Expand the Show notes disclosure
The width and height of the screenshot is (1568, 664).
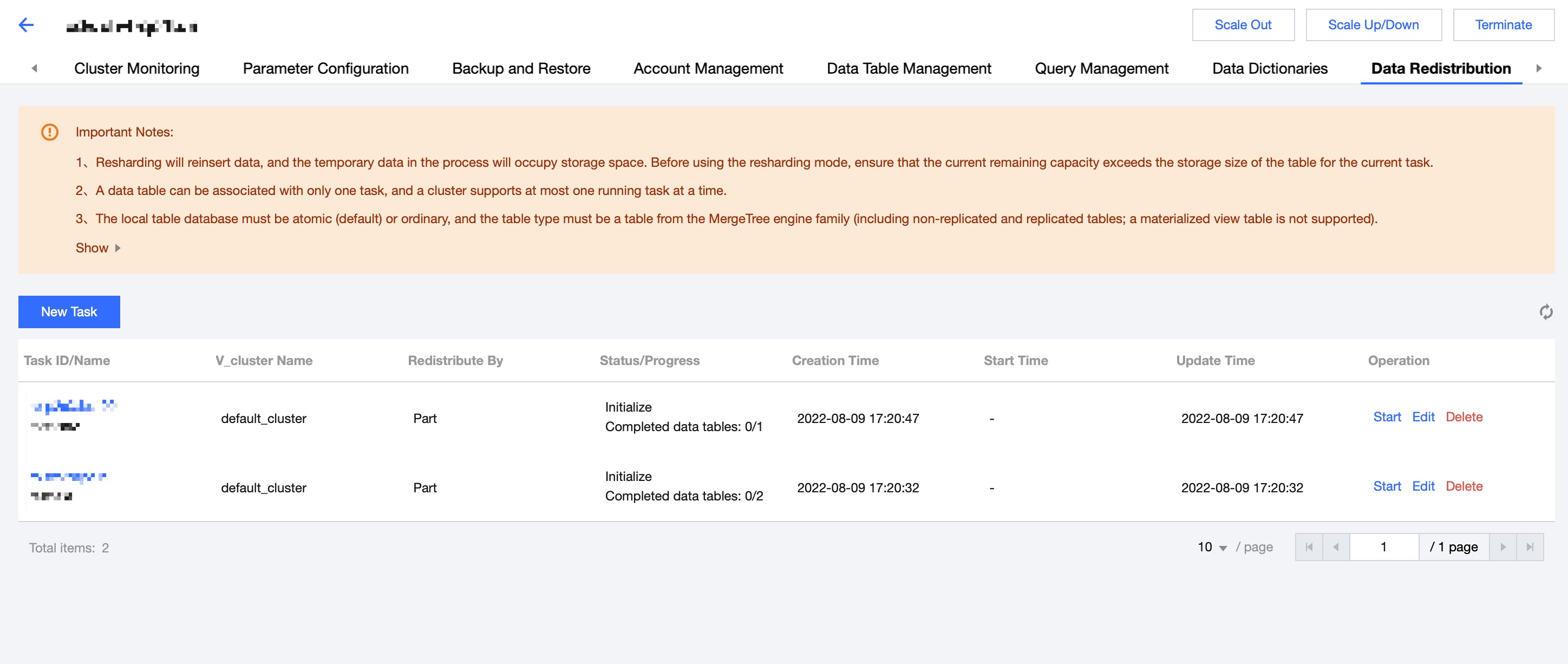(98, 248)
